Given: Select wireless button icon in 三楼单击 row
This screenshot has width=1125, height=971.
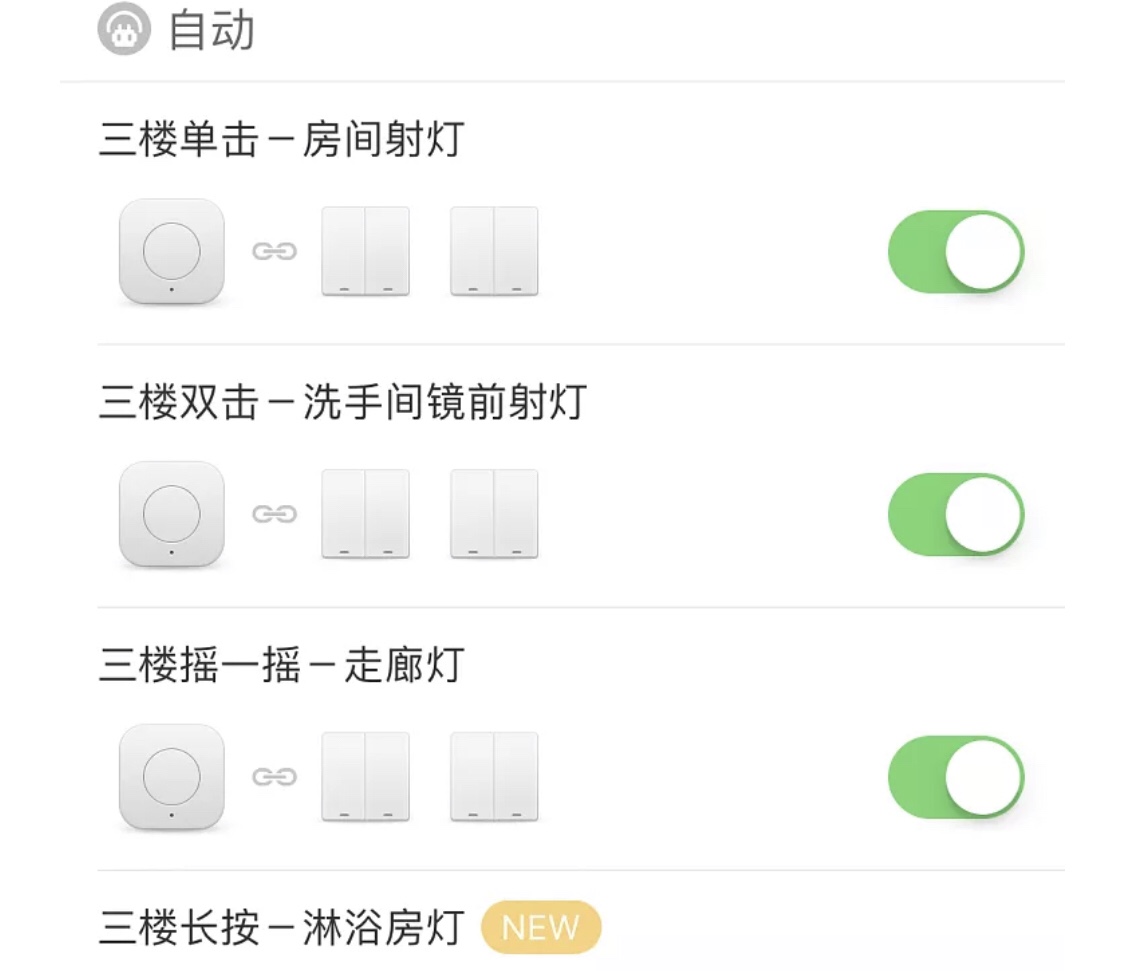Looking at the screenshot, I should coord(171,252).
